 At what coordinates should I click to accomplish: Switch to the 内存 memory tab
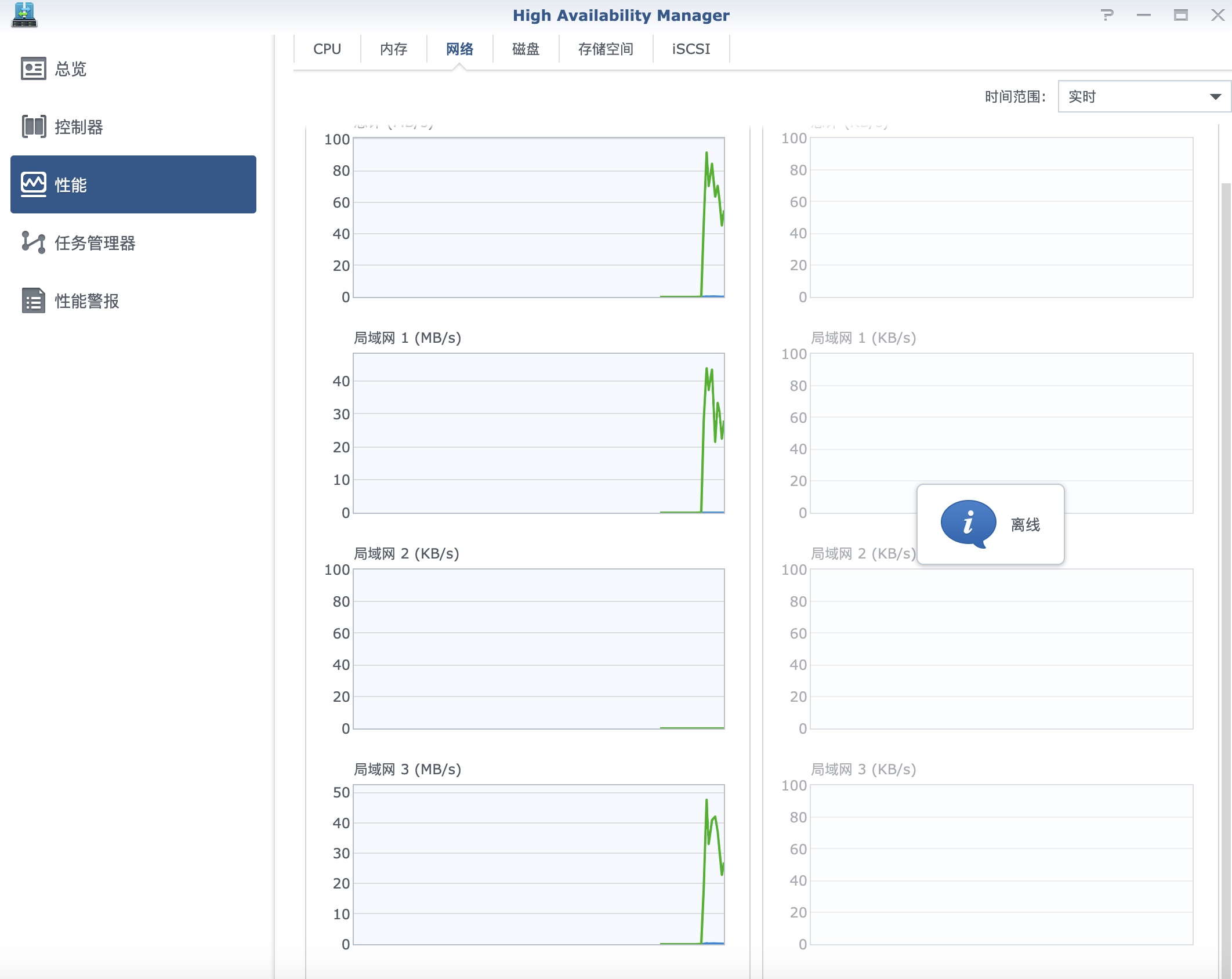coord(393,49)
